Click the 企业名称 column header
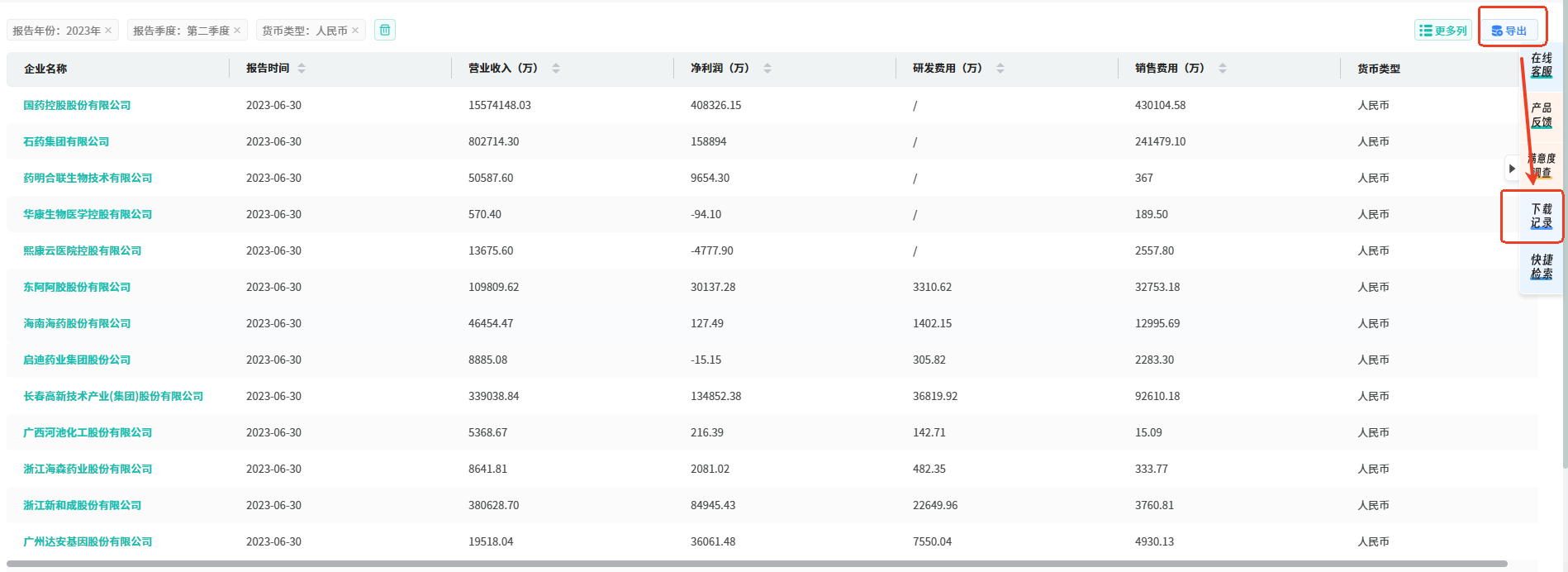Screen dimensions: 1568x572 click(x=45, y=69)
